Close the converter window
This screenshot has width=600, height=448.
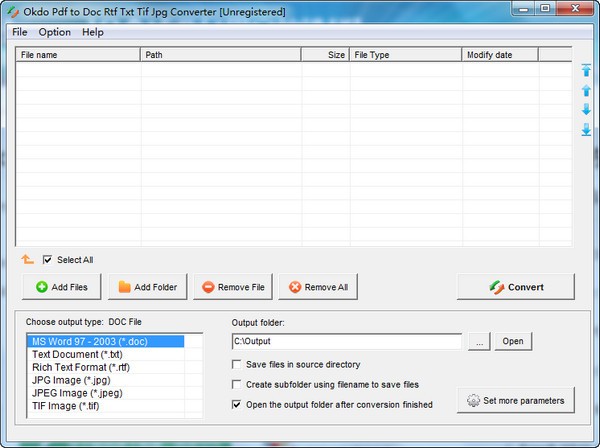click(575, 8)
